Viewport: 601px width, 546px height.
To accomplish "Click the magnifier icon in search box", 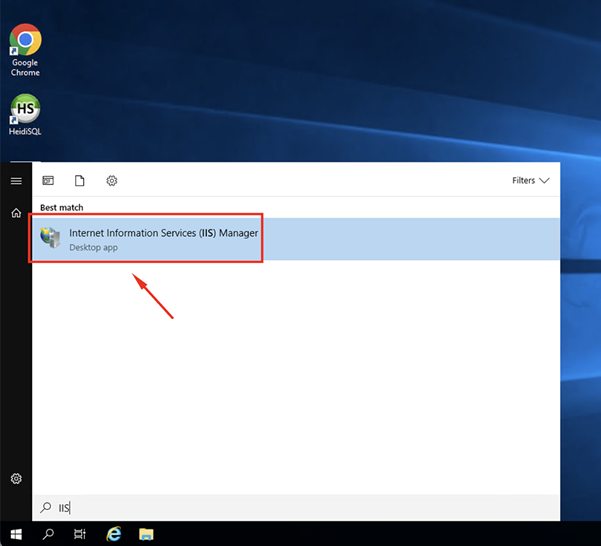I will tap(46, 508).
